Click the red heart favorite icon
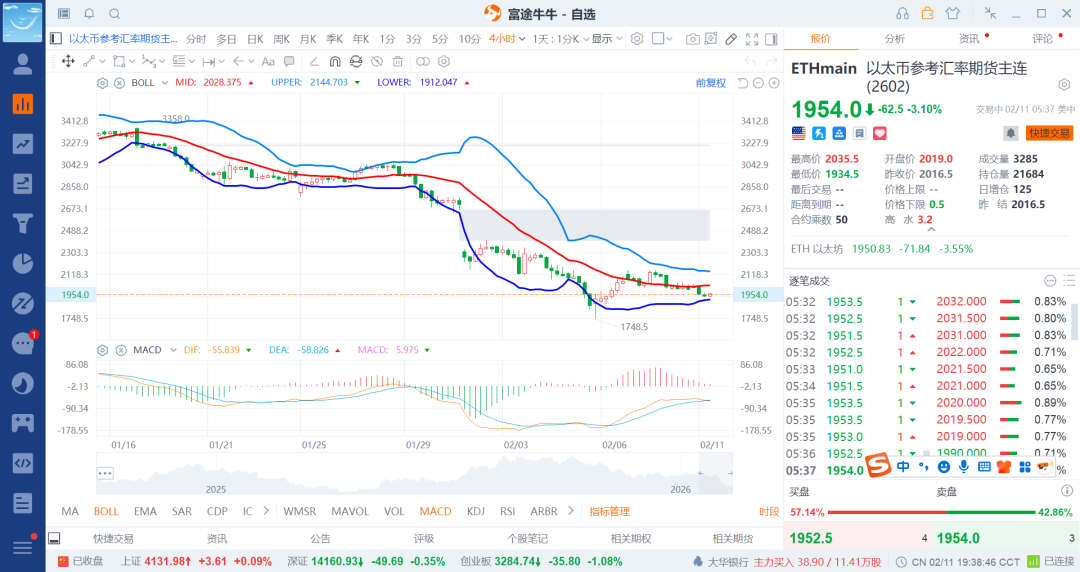 (x=880, y=133)
